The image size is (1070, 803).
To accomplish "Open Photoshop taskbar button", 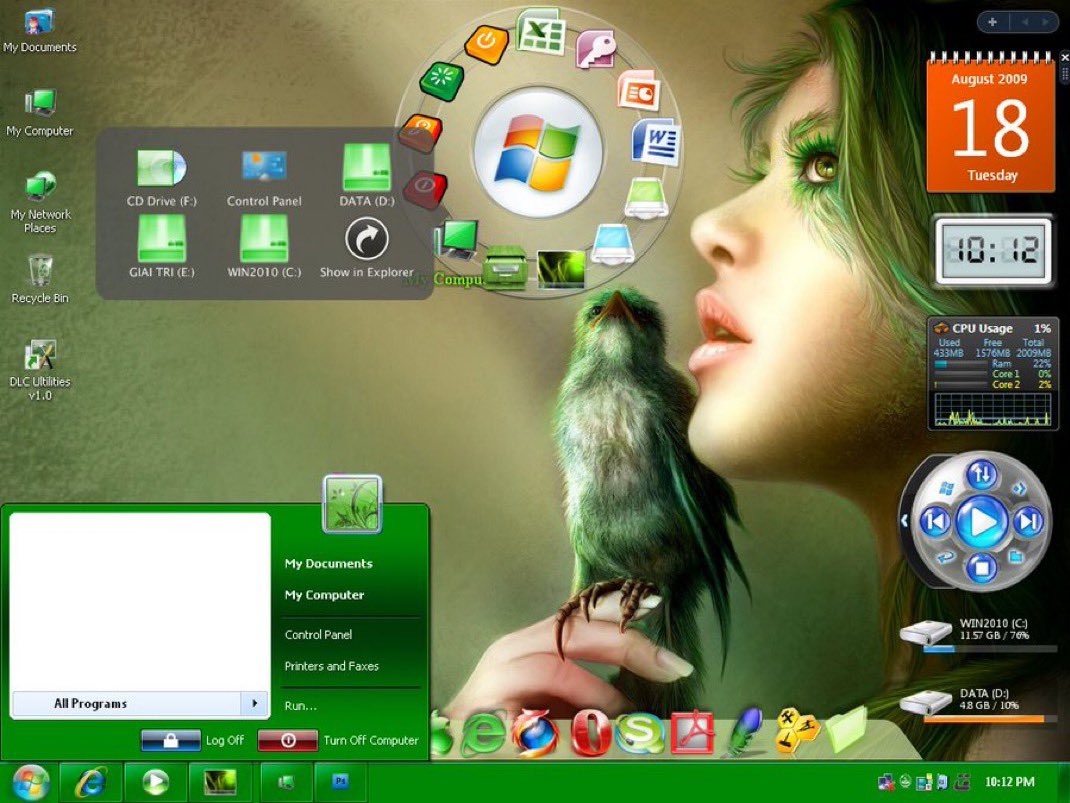I will tap(340, 782).
